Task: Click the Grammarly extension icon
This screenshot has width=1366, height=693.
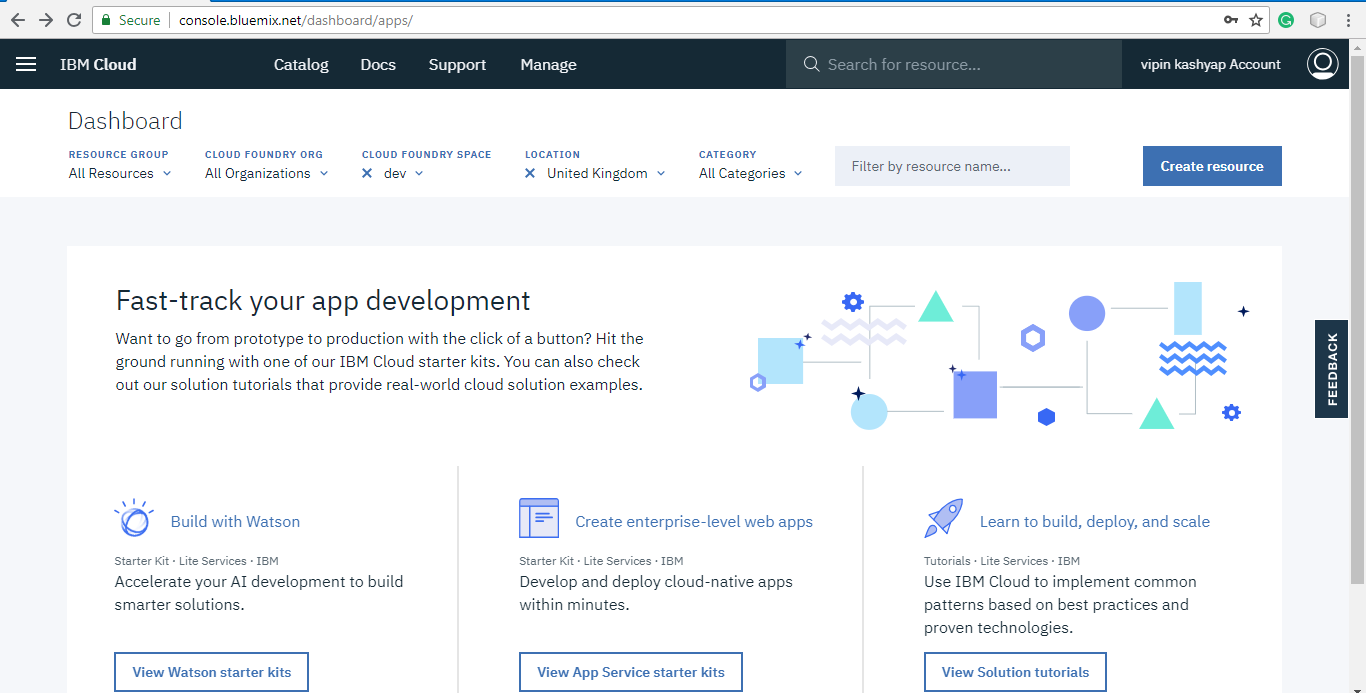Action: click(x=1287, y=20)
